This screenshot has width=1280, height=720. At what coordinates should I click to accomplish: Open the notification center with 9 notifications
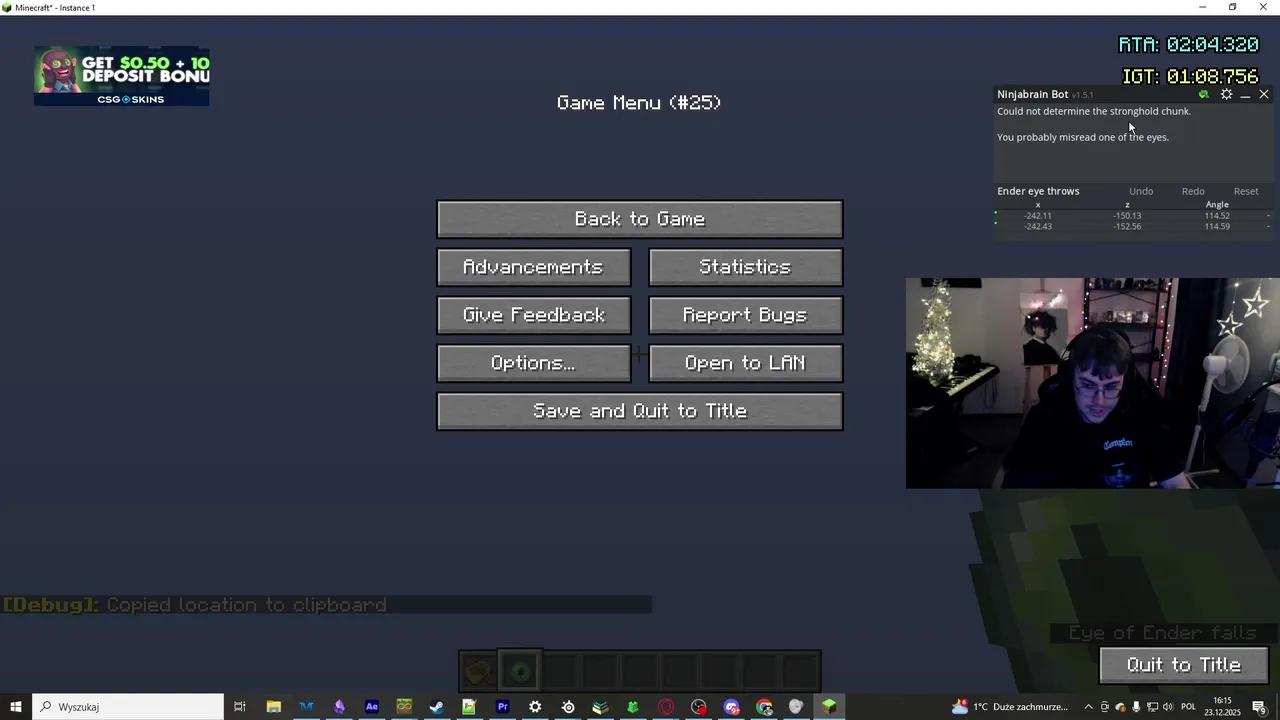[1260, 707]
